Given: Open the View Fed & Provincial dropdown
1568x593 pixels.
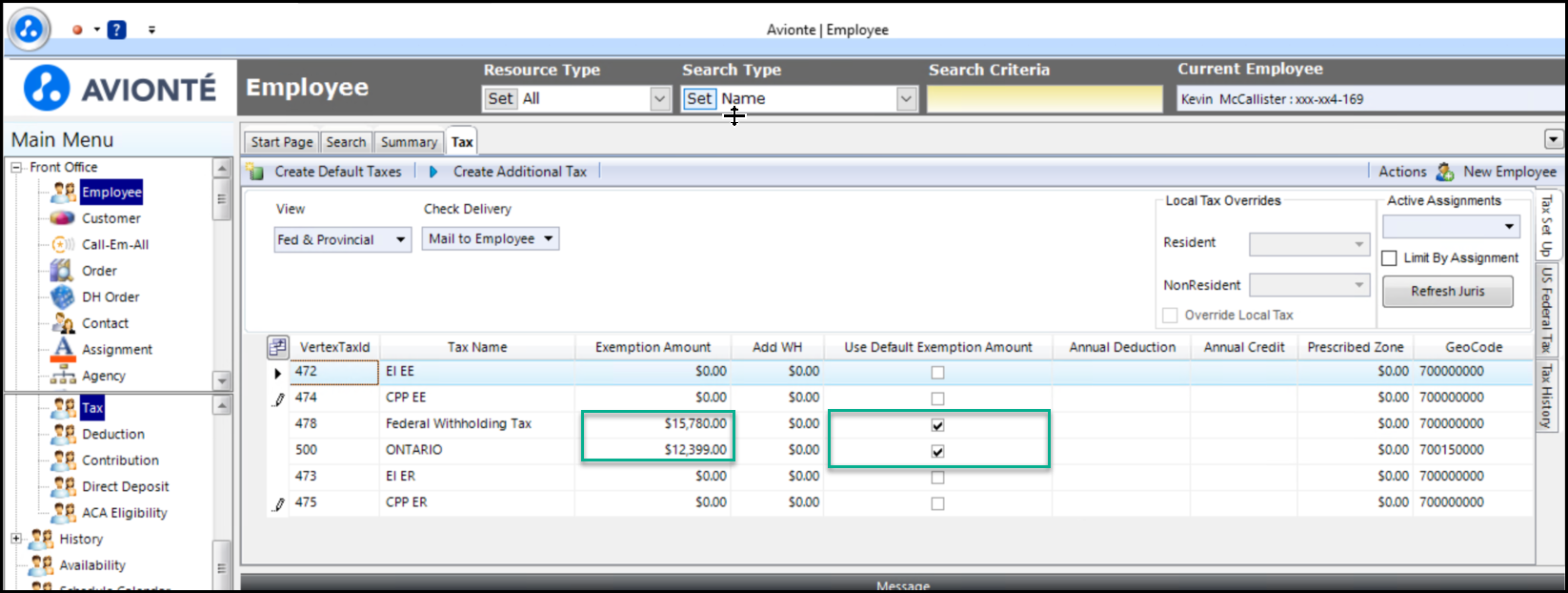Looking at the screenshot, I should [x=343, y=239].
